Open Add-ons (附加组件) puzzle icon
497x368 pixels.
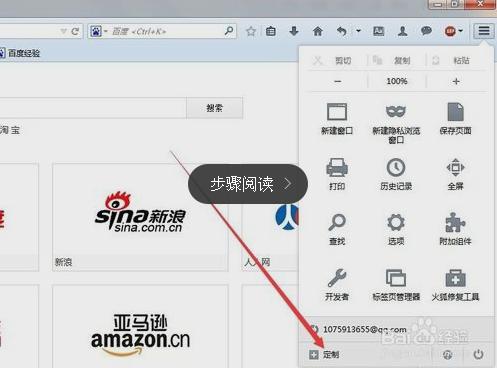point(455,222)
